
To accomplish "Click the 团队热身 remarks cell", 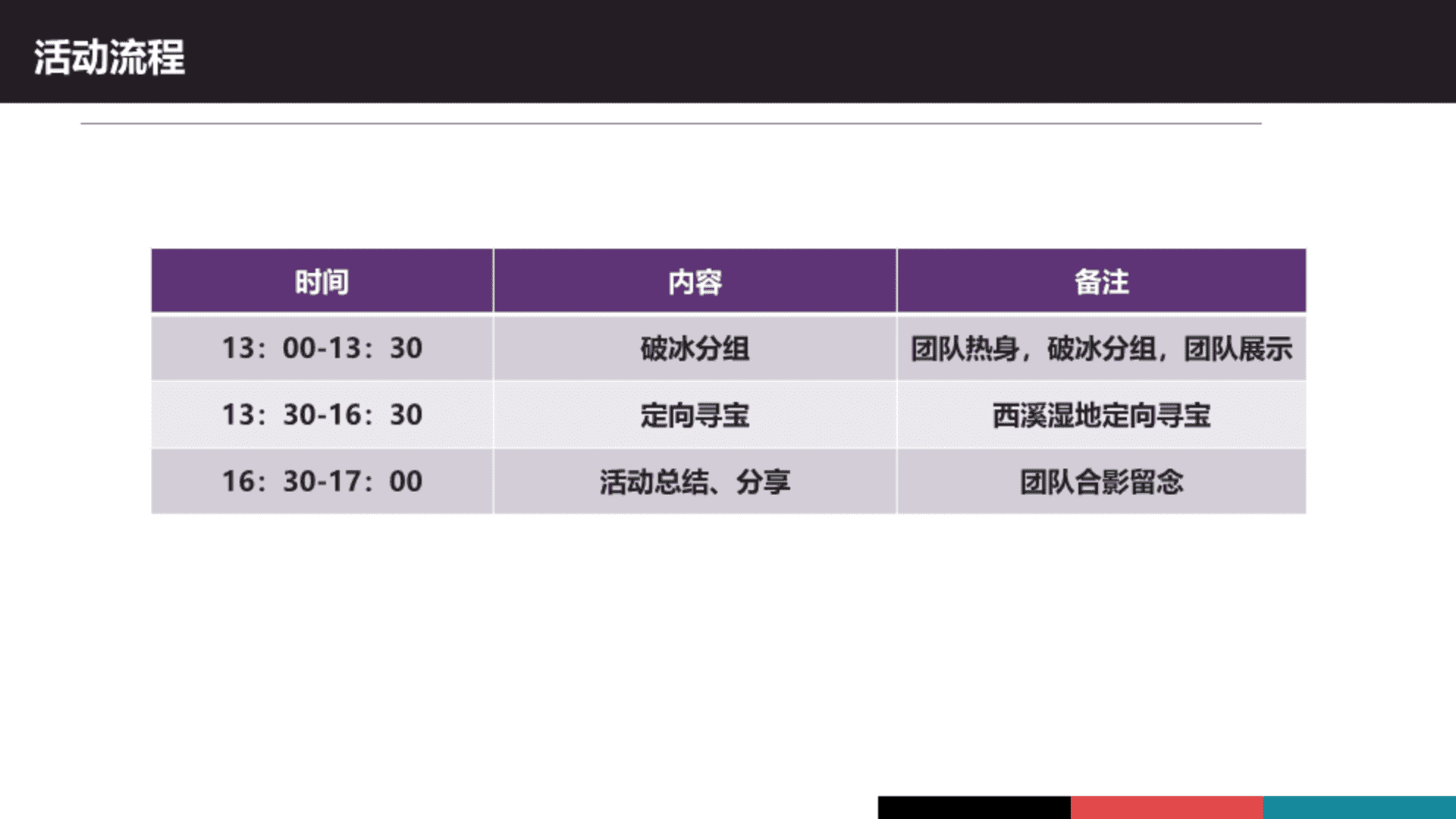I will coord(1101,348).
